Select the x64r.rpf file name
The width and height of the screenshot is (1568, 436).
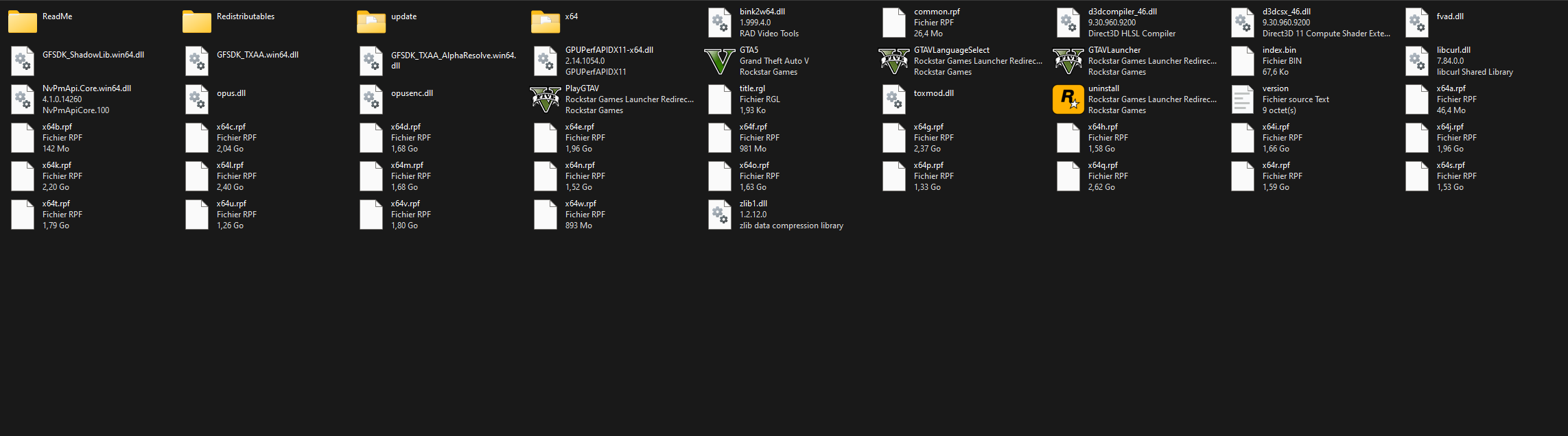[x=1276, y=165]
